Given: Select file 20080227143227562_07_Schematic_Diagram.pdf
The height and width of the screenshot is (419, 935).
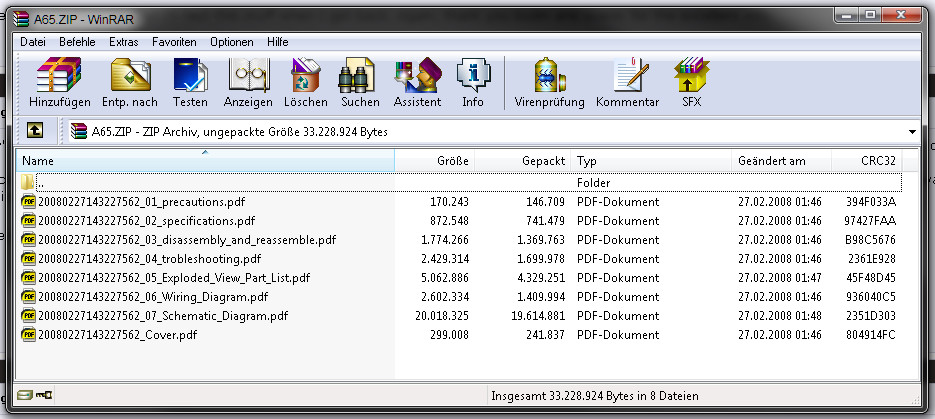Looking at the screenshot, I should pos(163,316).
